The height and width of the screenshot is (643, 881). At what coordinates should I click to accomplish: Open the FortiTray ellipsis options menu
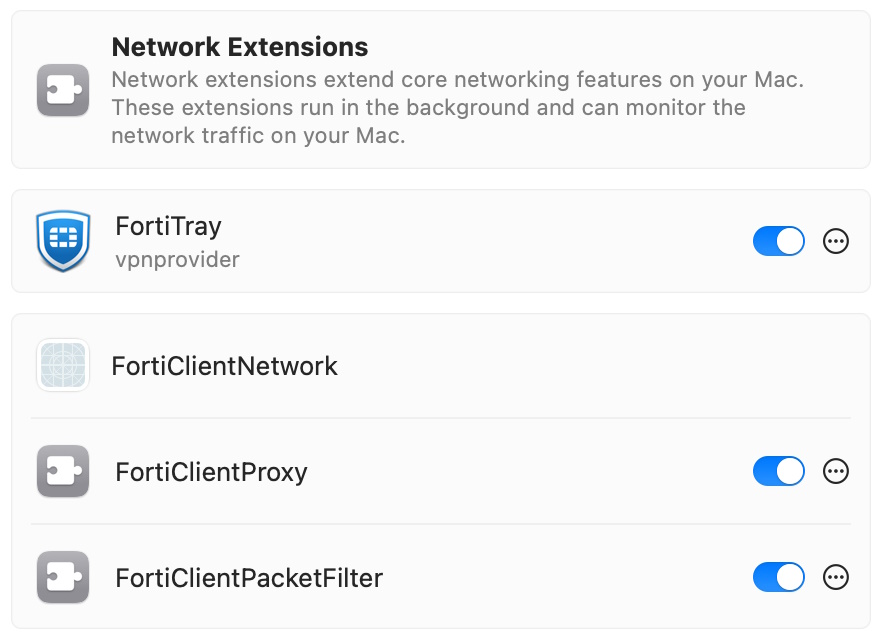(835, 241)
